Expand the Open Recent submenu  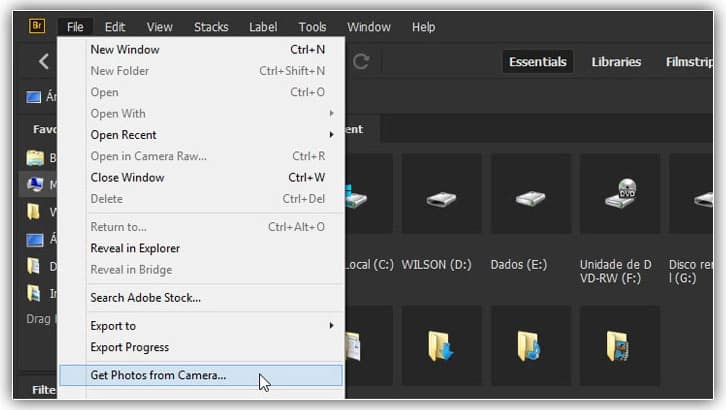[201, 135]
